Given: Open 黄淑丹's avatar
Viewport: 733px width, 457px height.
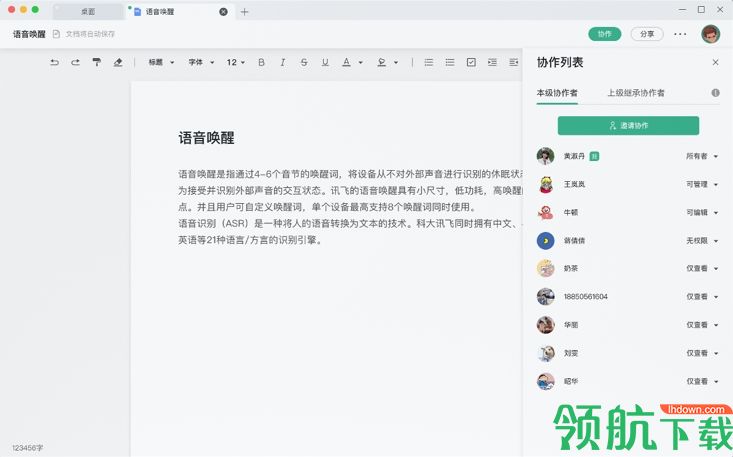Looking at the screenshot, I should [545, 156].
